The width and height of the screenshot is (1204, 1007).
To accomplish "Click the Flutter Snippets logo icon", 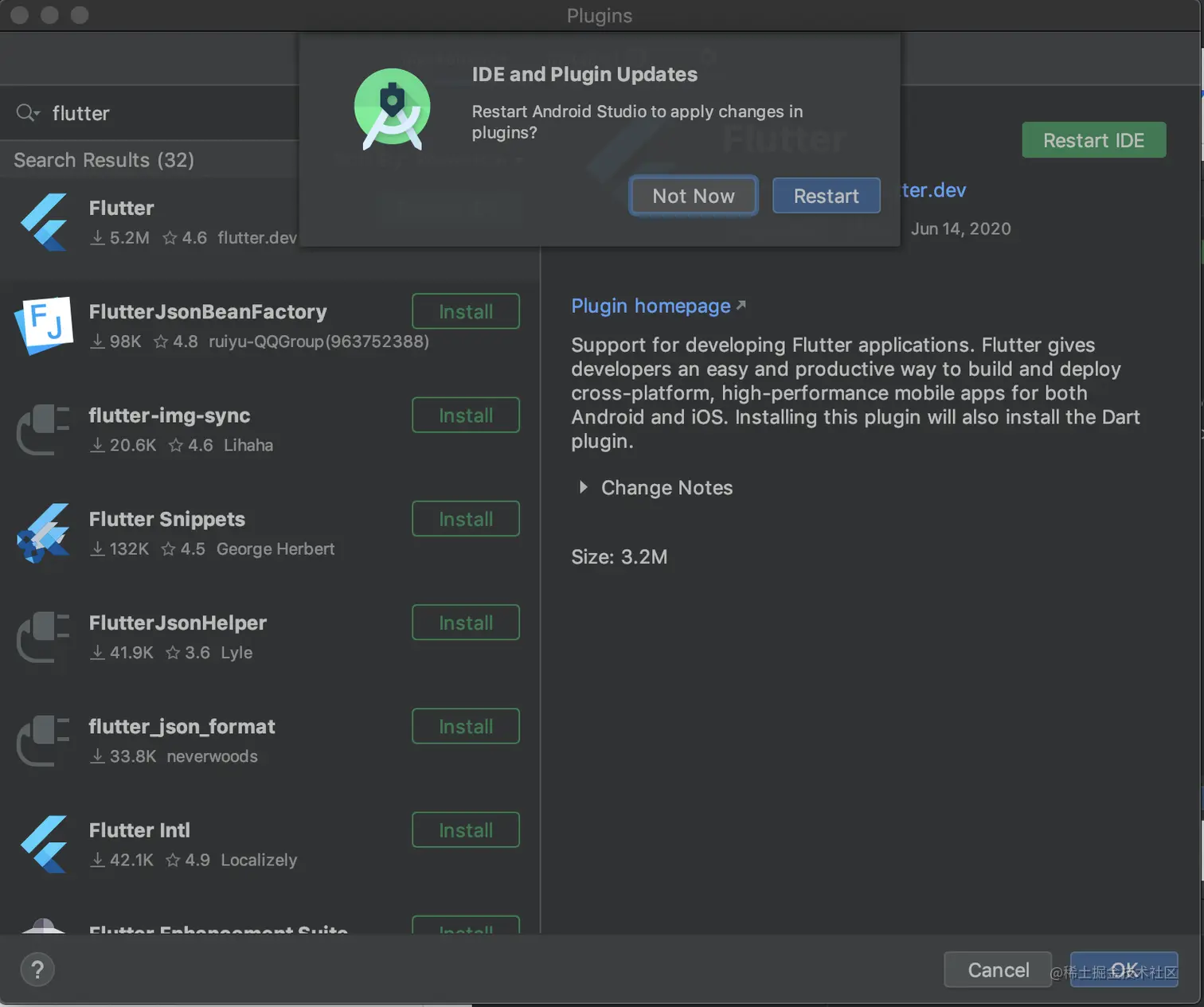I will (x=43, y=533).
